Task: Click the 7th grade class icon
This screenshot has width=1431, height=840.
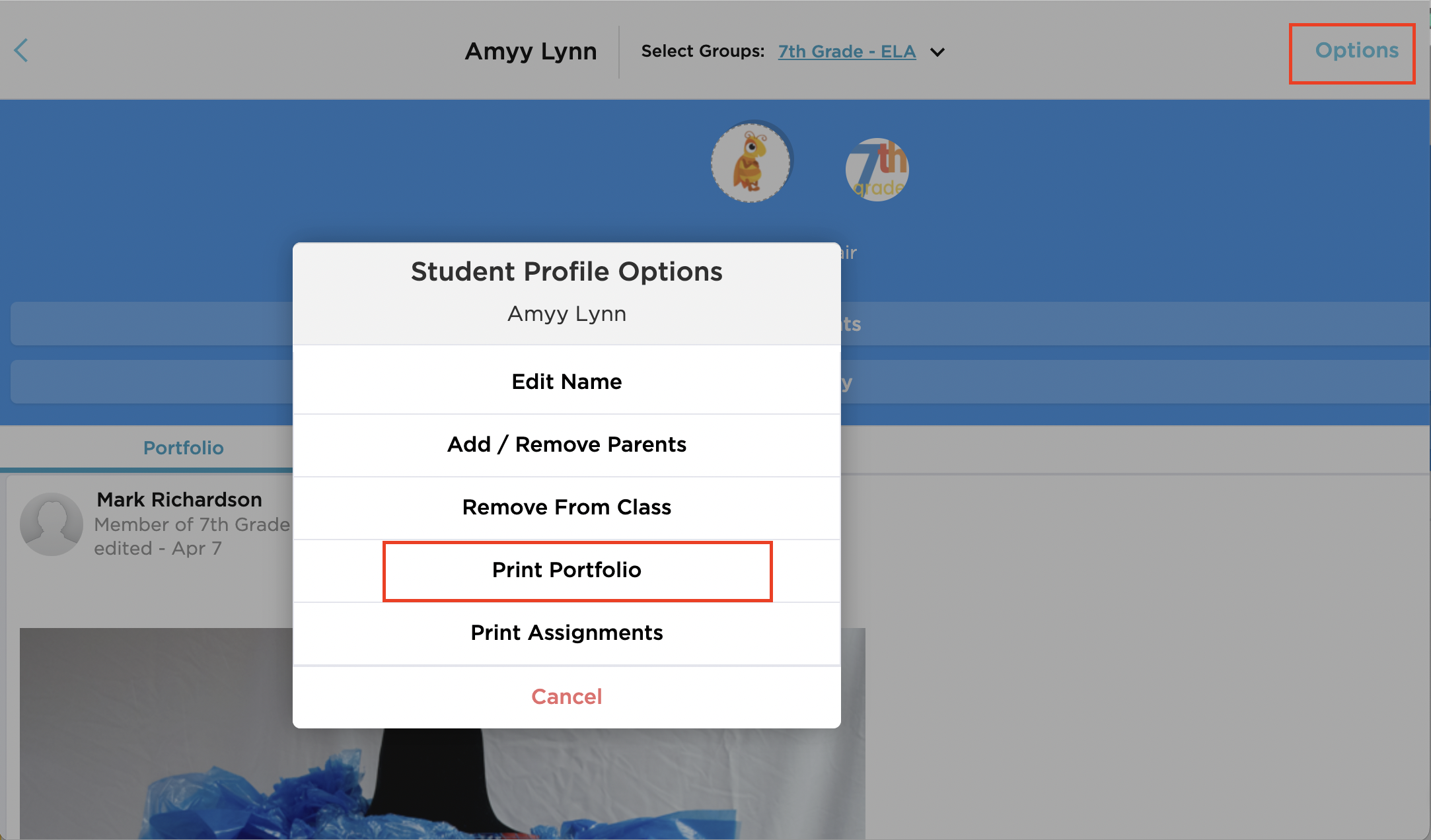Action: point(877,170)
